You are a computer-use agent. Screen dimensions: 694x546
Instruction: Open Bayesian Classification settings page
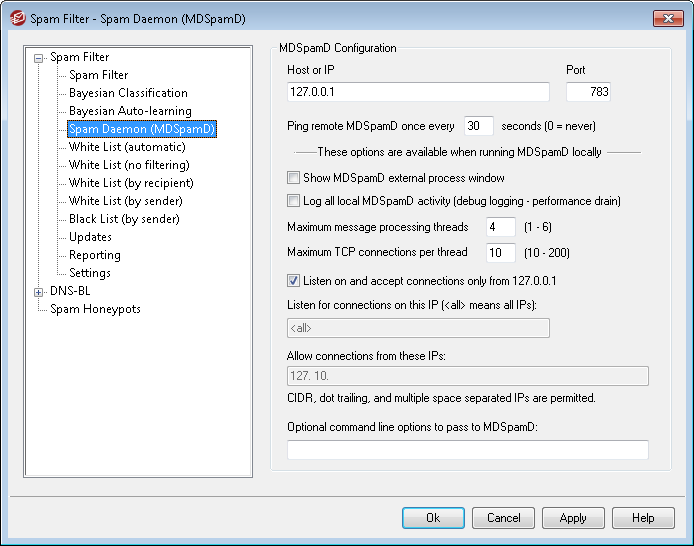coord(128,93)
